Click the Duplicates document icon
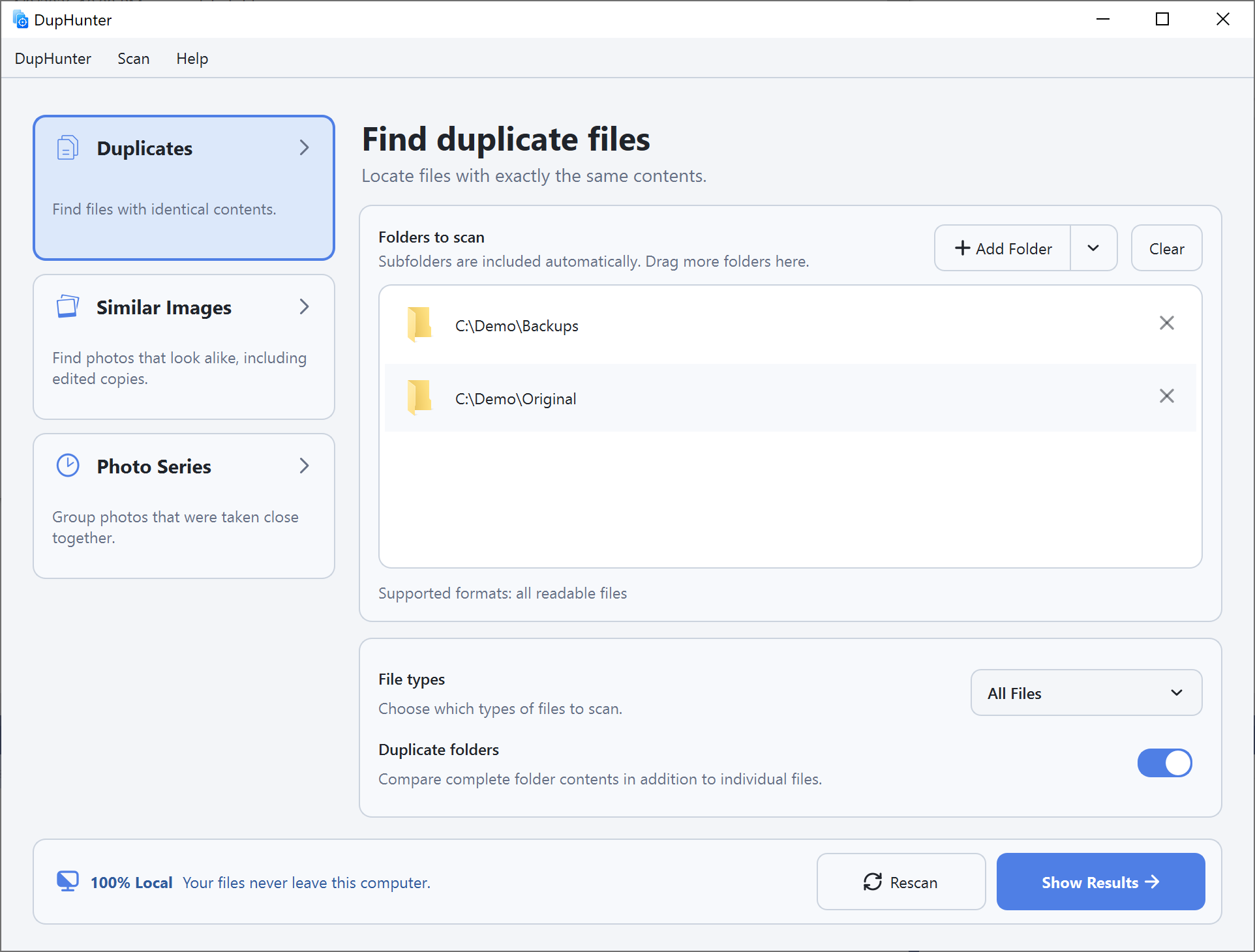The width and height of the screenshot is (1255, 952). coord(68,148)
